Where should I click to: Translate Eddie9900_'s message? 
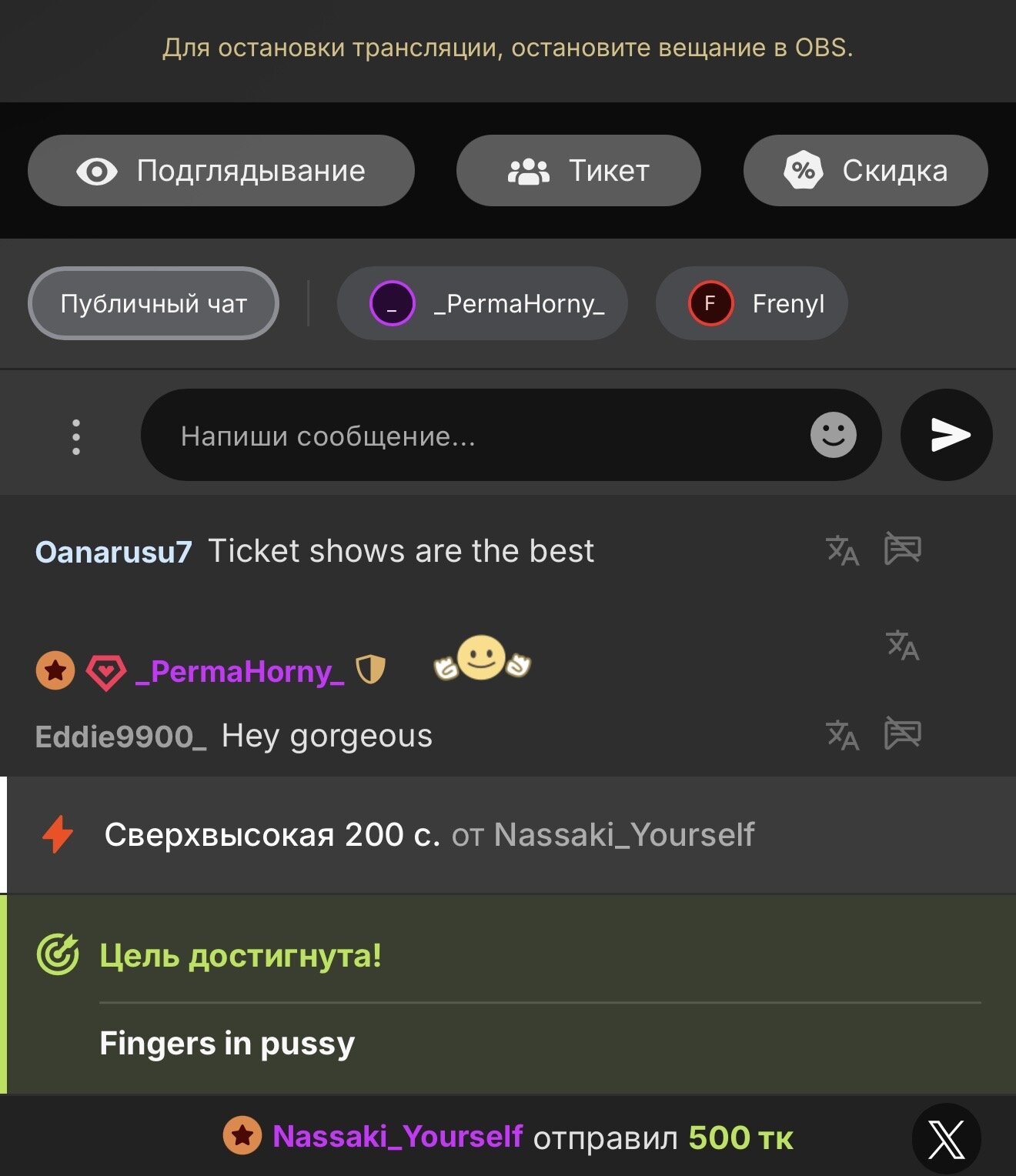[x=842, y=735]
